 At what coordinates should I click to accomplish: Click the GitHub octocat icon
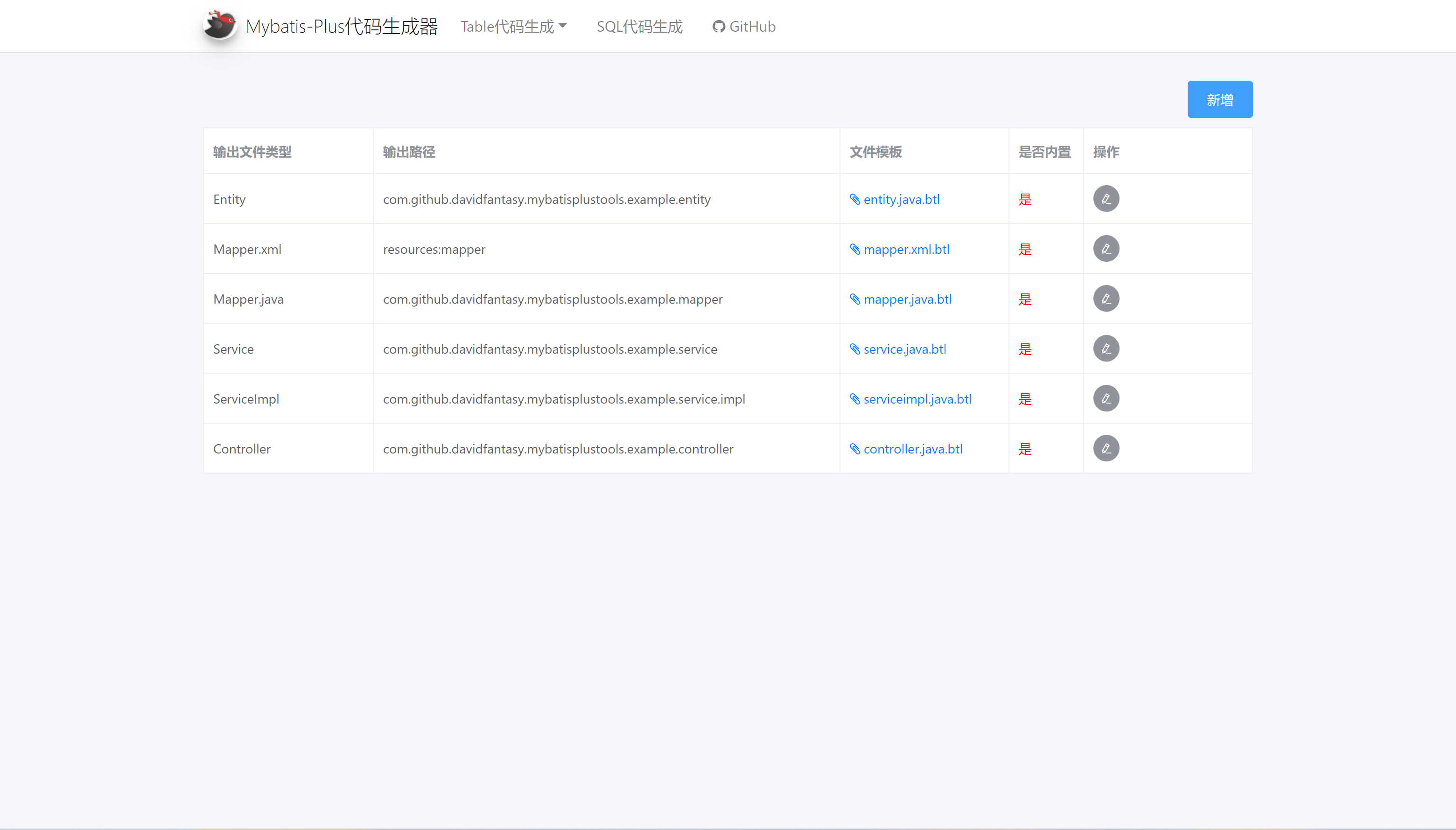tap(718, 27)
